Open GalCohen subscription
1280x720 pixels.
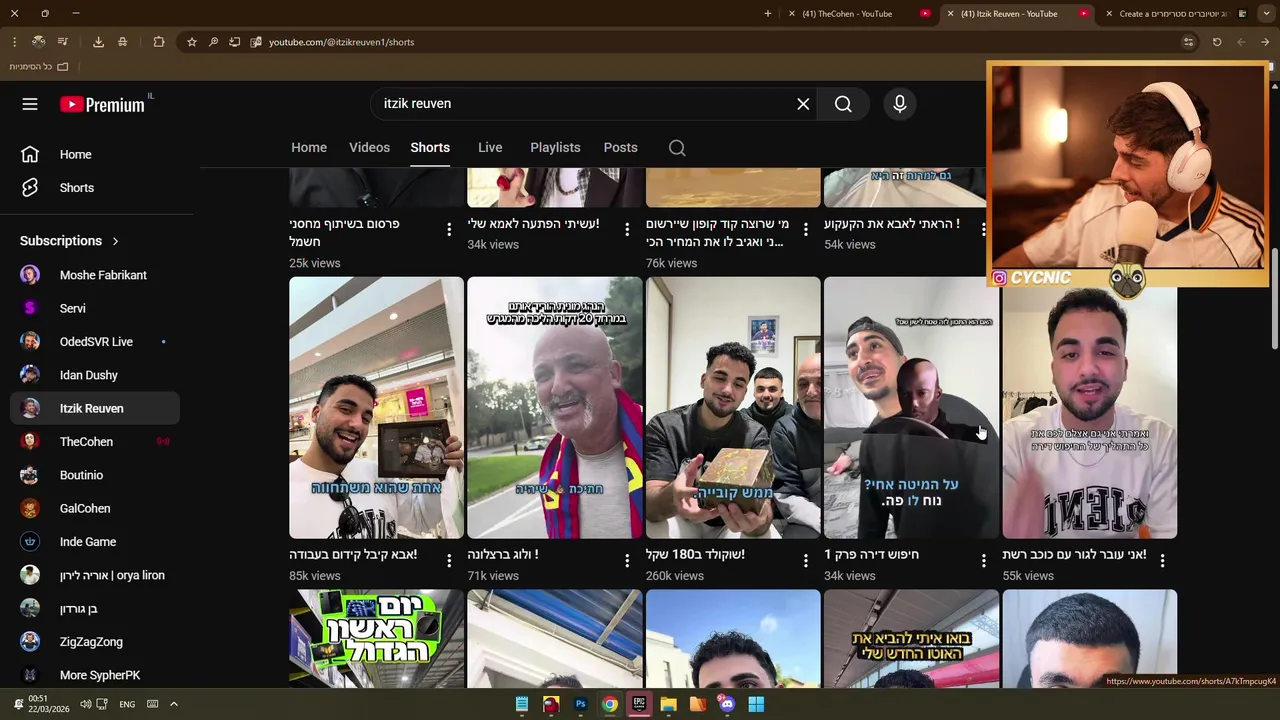click(95, 508)
